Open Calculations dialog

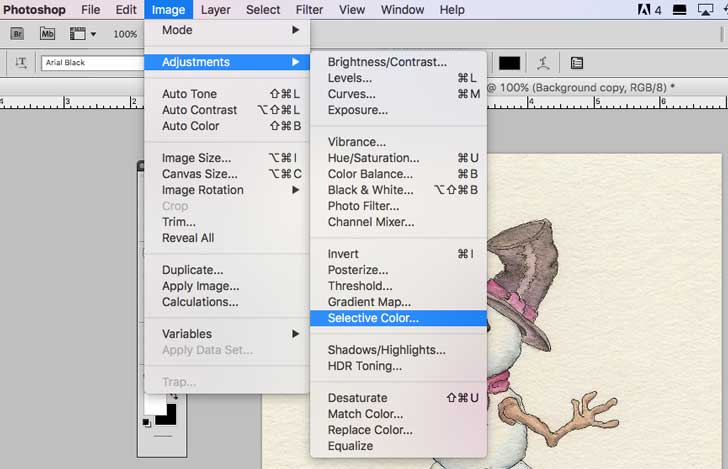pyautogui.click(x=227, y=302)
